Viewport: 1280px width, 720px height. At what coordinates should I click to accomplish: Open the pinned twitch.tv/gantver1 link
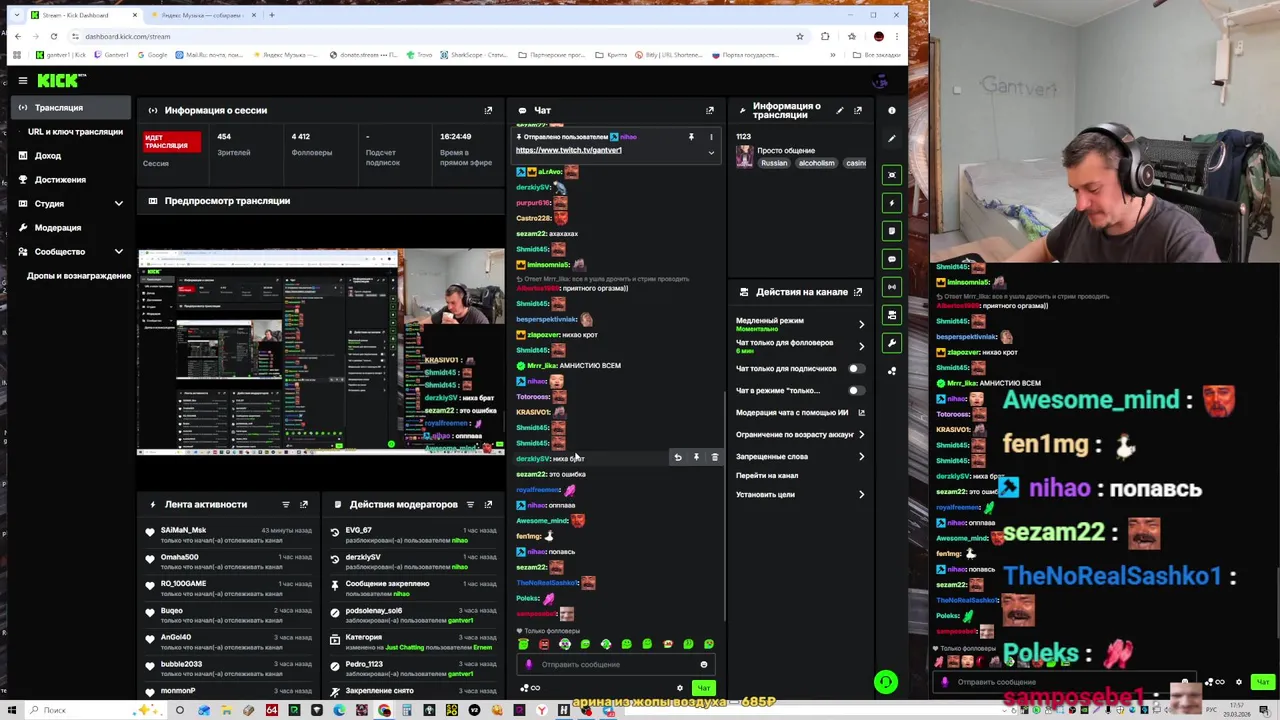tap(568, 150)
